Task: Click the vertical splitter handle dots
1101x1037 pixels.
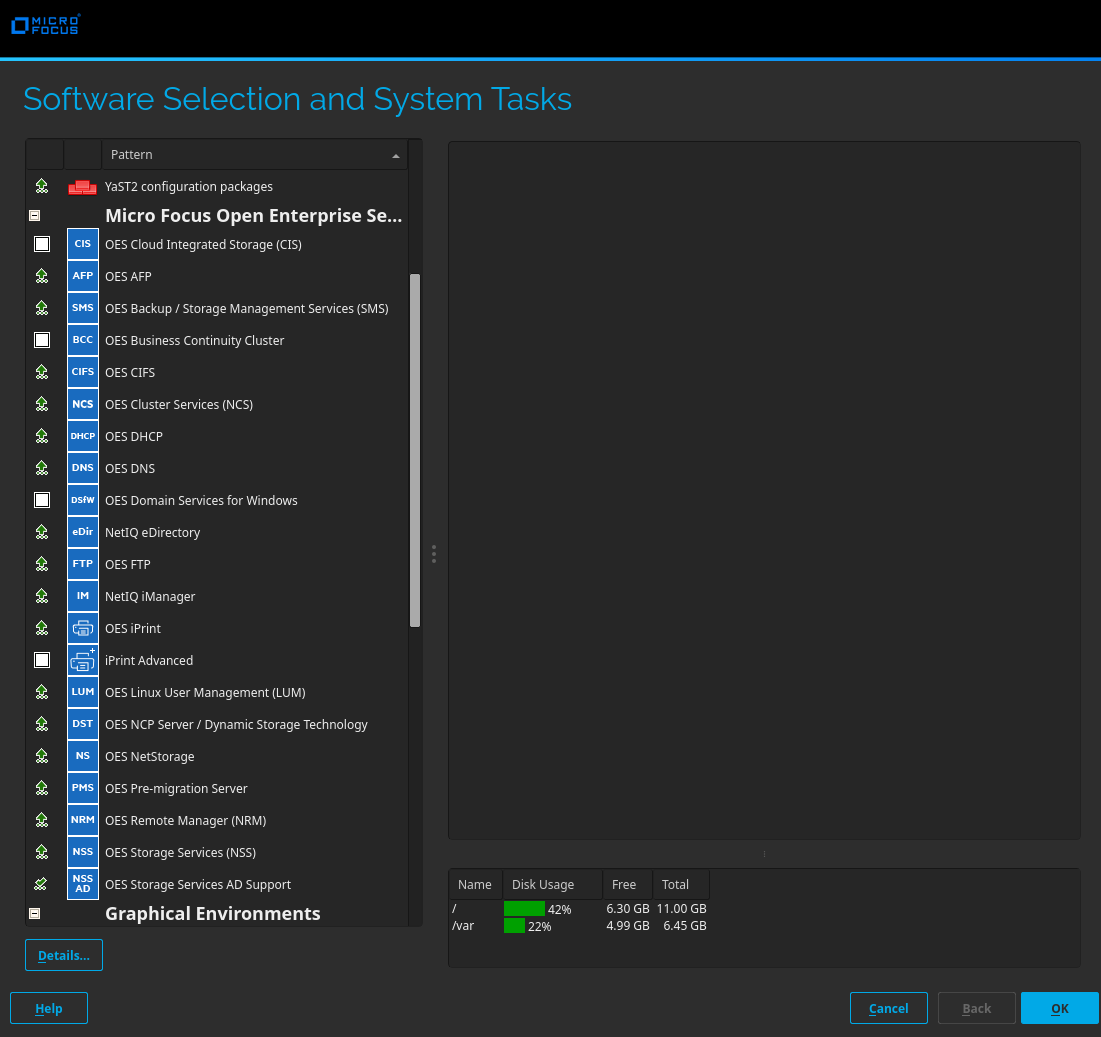Action: point(434,554)
